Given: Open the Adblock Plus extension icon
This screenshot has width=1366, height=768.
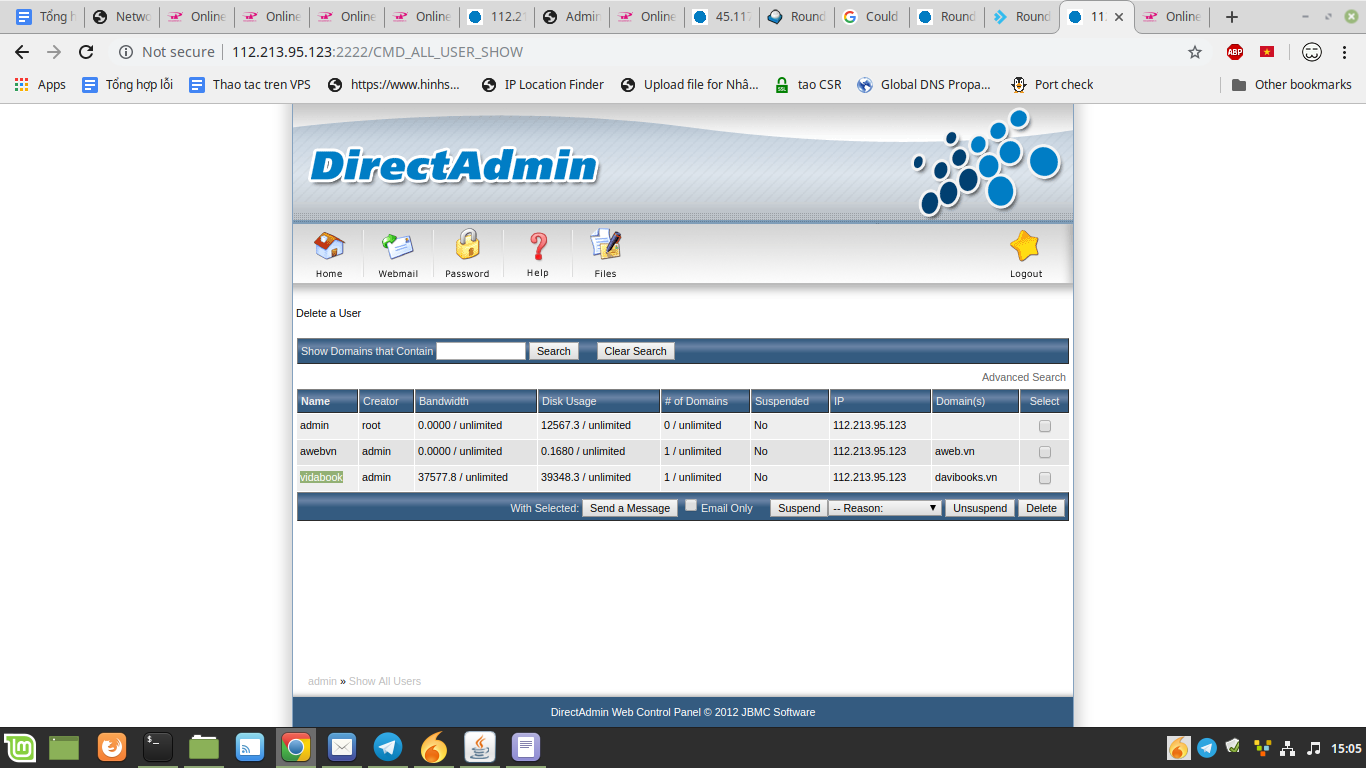Looking at the screenshot, I should tap(1235, 52).
